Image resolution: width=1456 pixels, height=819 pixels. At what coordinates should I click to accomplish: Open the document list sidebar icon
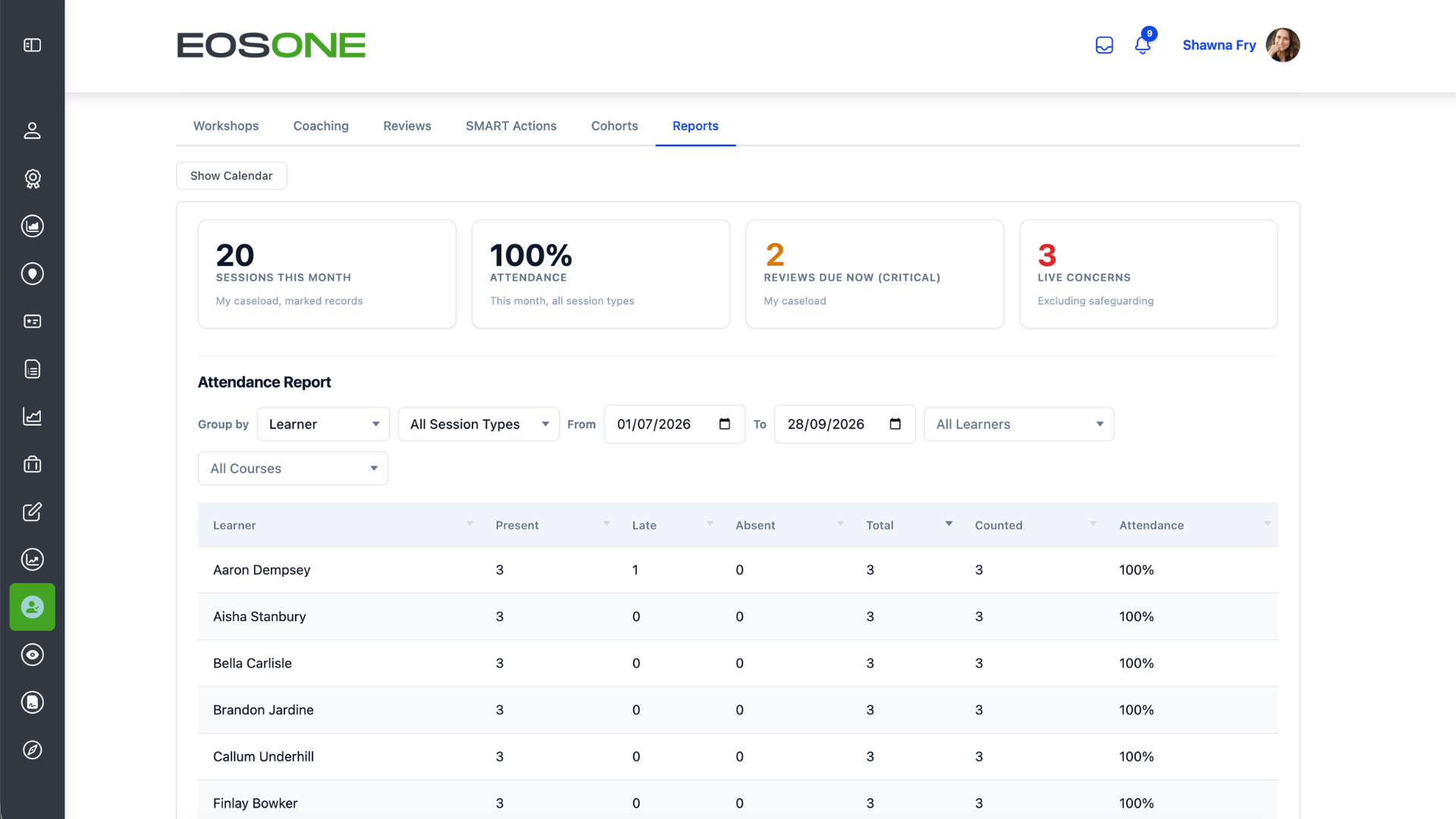tap(32, 369)
